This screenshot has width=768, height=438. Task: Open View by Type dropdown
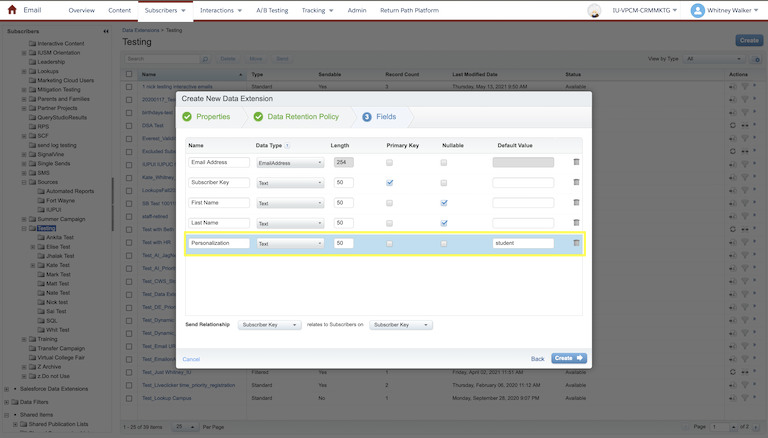tap(715, 59)
